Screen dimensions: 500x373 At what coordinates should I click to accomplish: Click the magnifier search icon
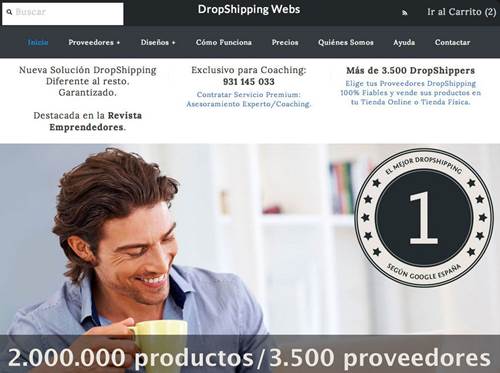coord(9,12)
